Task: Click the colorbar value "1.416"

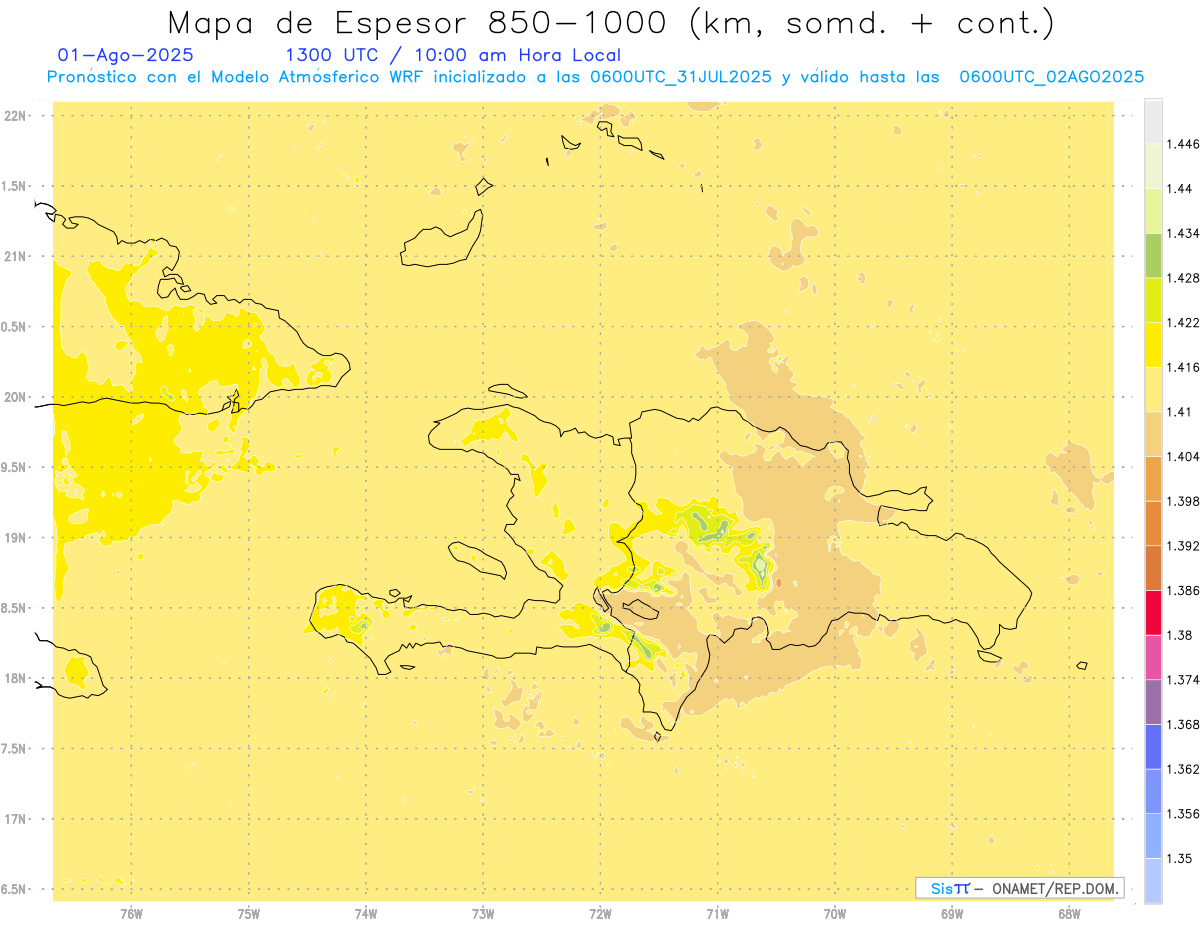Action: pos(1183,367)
